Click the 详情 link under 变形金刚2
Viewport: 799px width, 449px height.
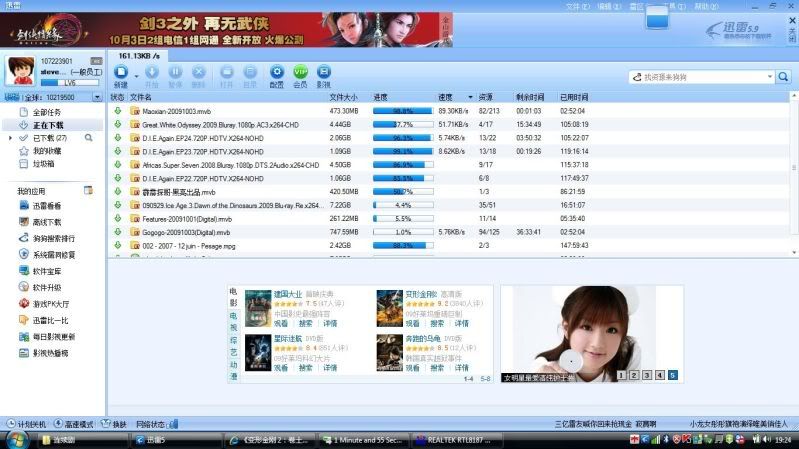461,324
